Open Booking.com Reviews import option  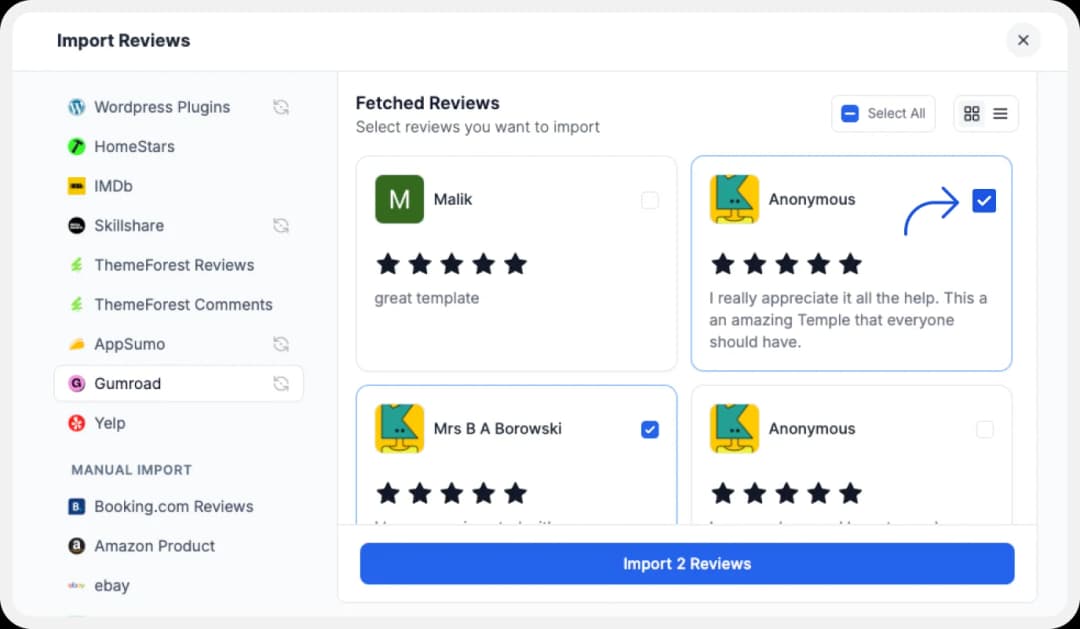coord(173,507)
